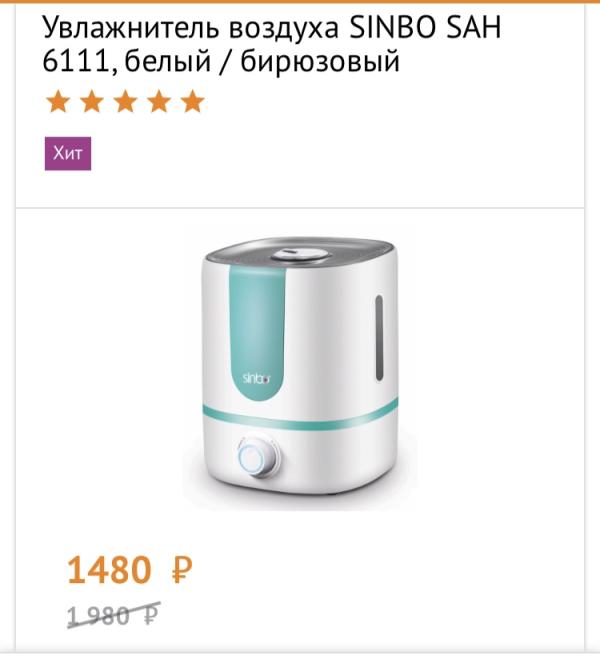600x658 pixels.
Task: Click the crossed-out old price 1 980
Action: click(x=98, y=615)
